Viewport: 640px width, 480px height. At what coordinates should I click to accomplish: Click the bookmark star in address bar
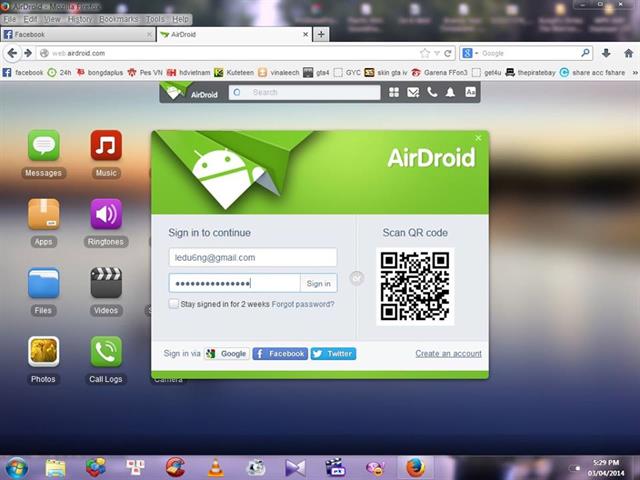point(425,53)
